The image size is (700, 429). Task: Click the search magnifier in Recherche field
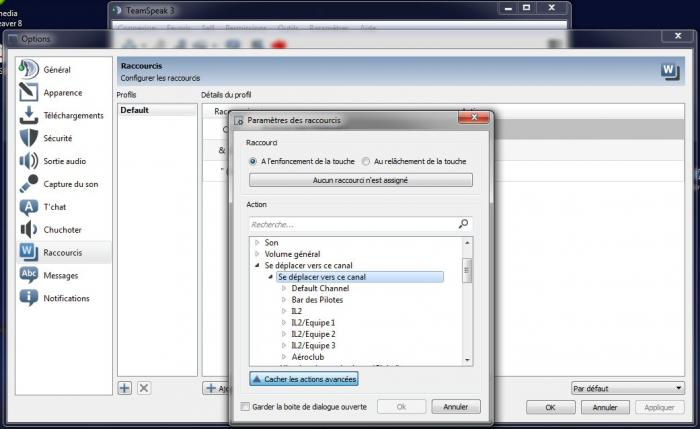click(x=463, y=224)
